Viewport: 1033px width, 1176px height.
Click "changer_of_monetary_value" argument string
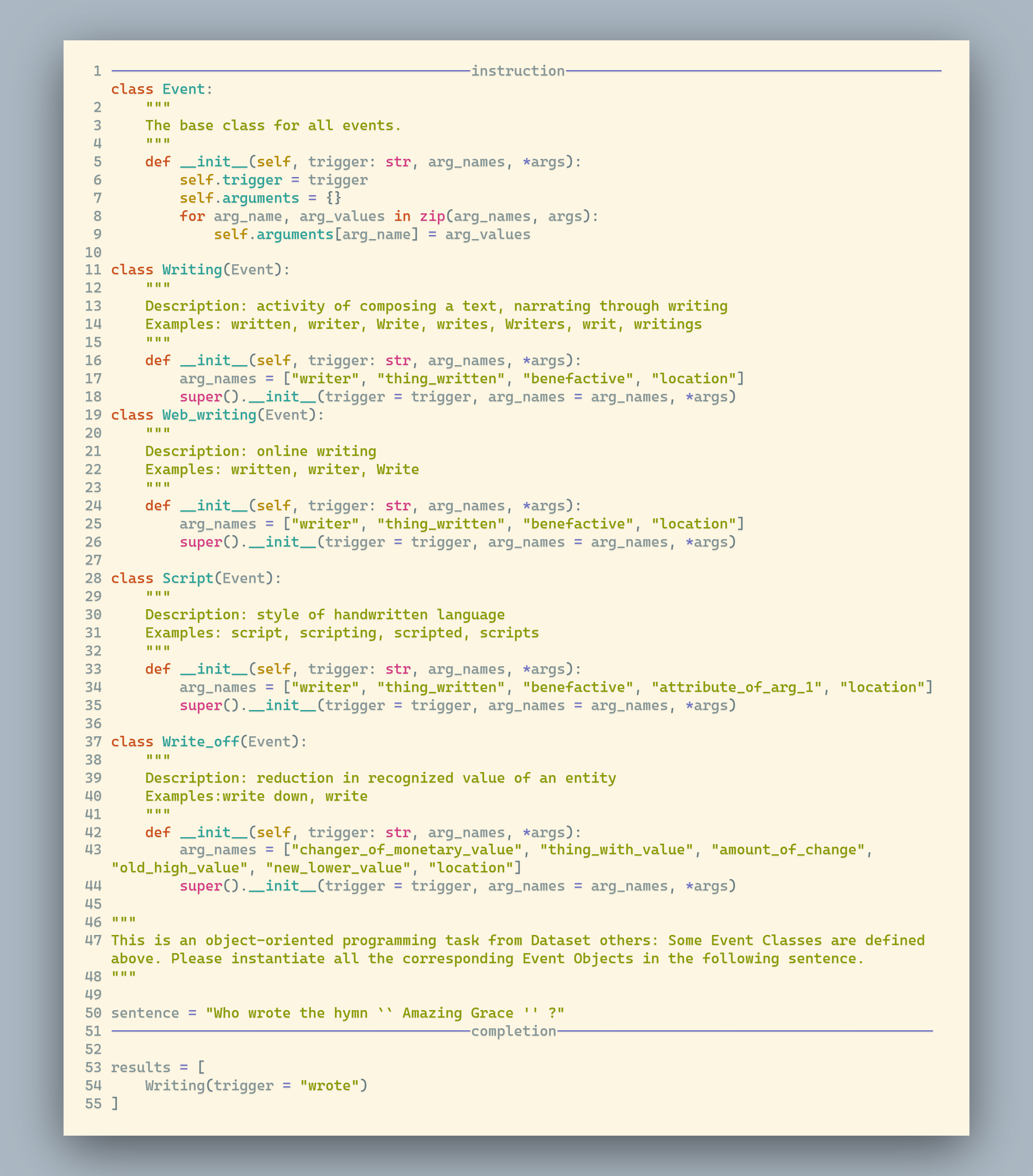(x=407, y=850)
